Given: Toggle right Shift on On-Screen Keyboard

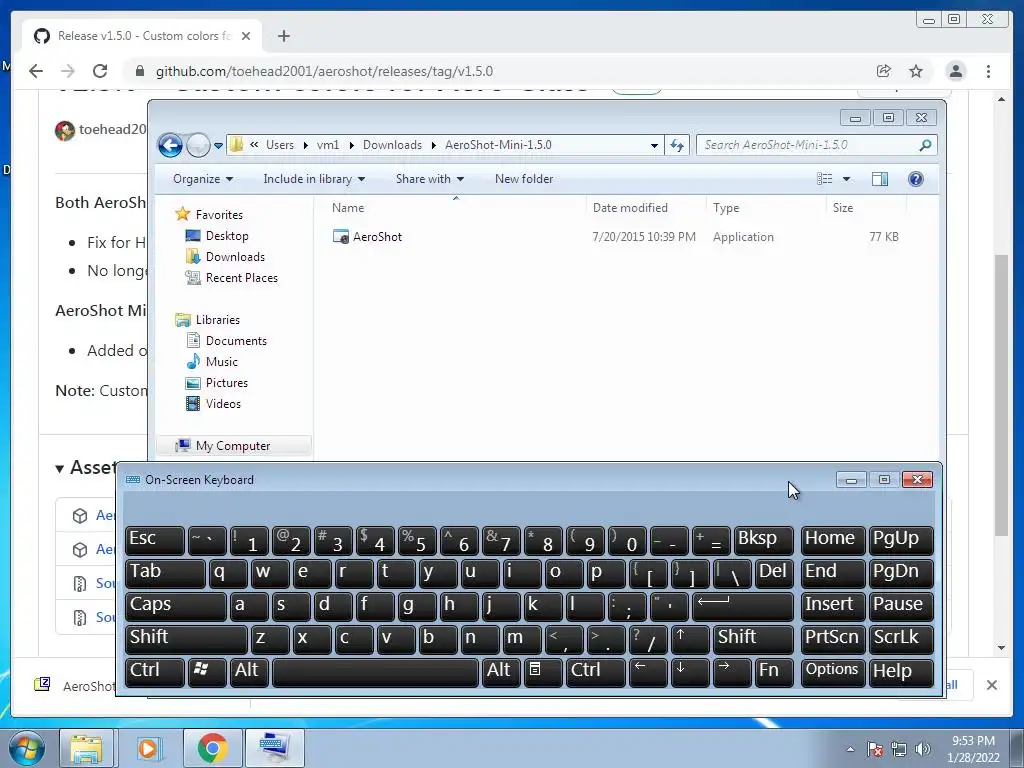Looking at the screenshot, I should [754, 639].
